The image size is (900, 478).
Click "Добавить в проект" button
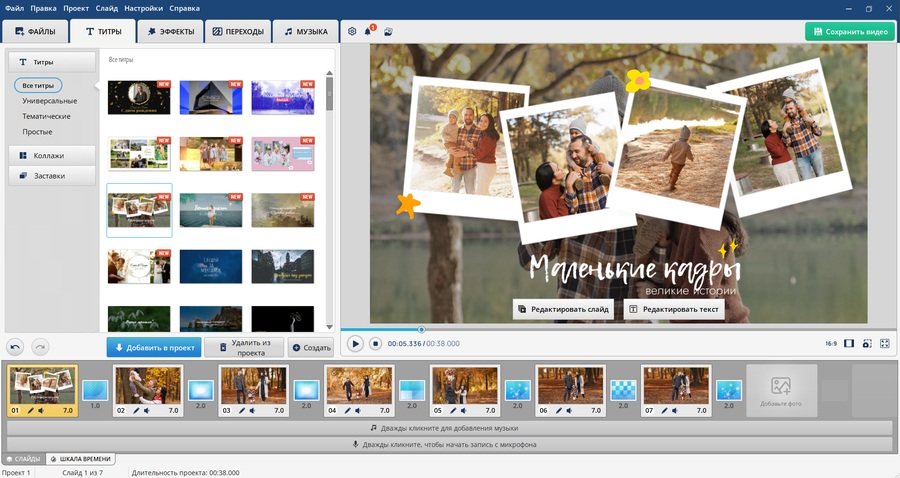coord(153,348)
